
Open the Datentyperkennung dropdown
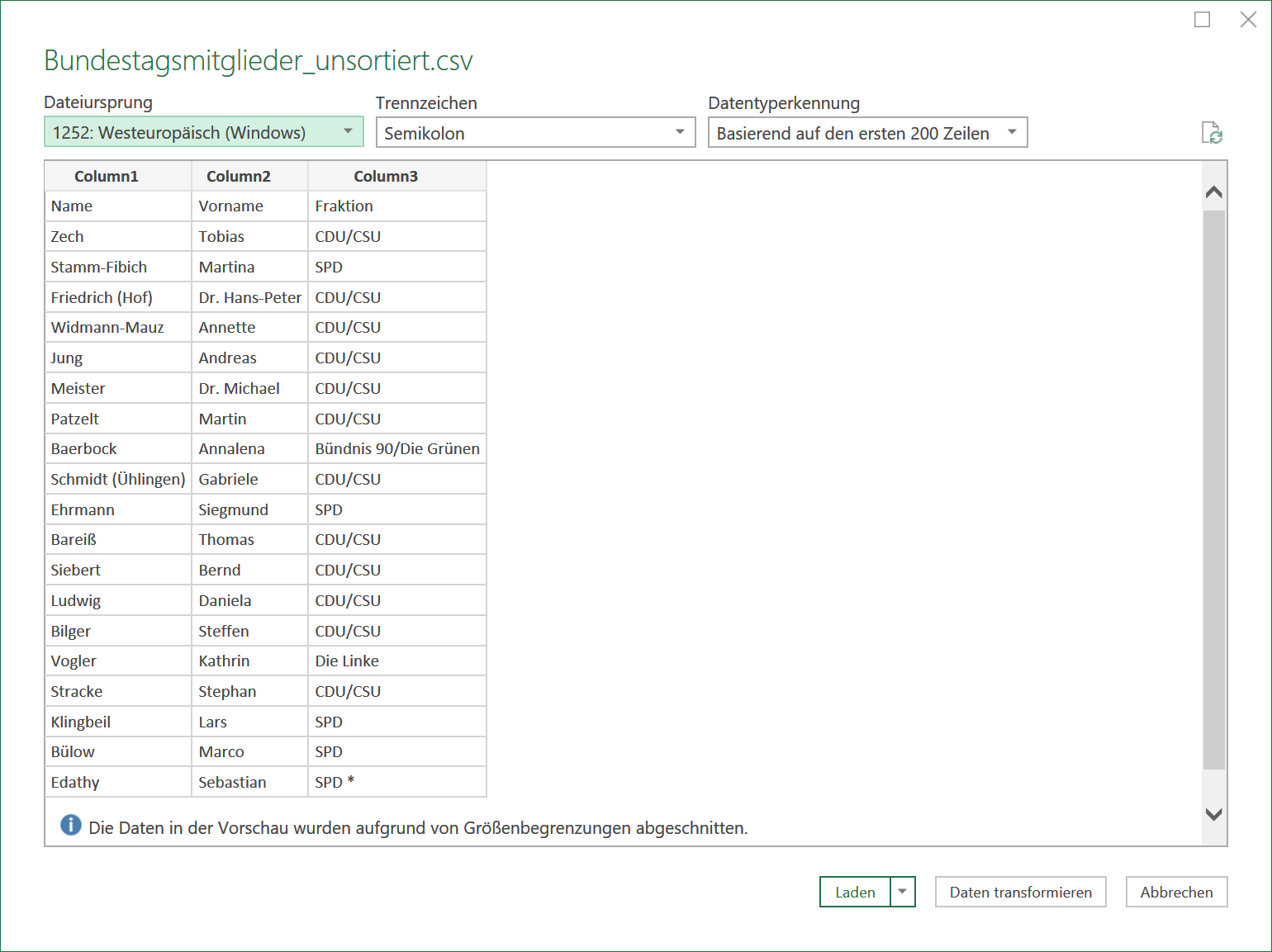[x=868, y=133]
